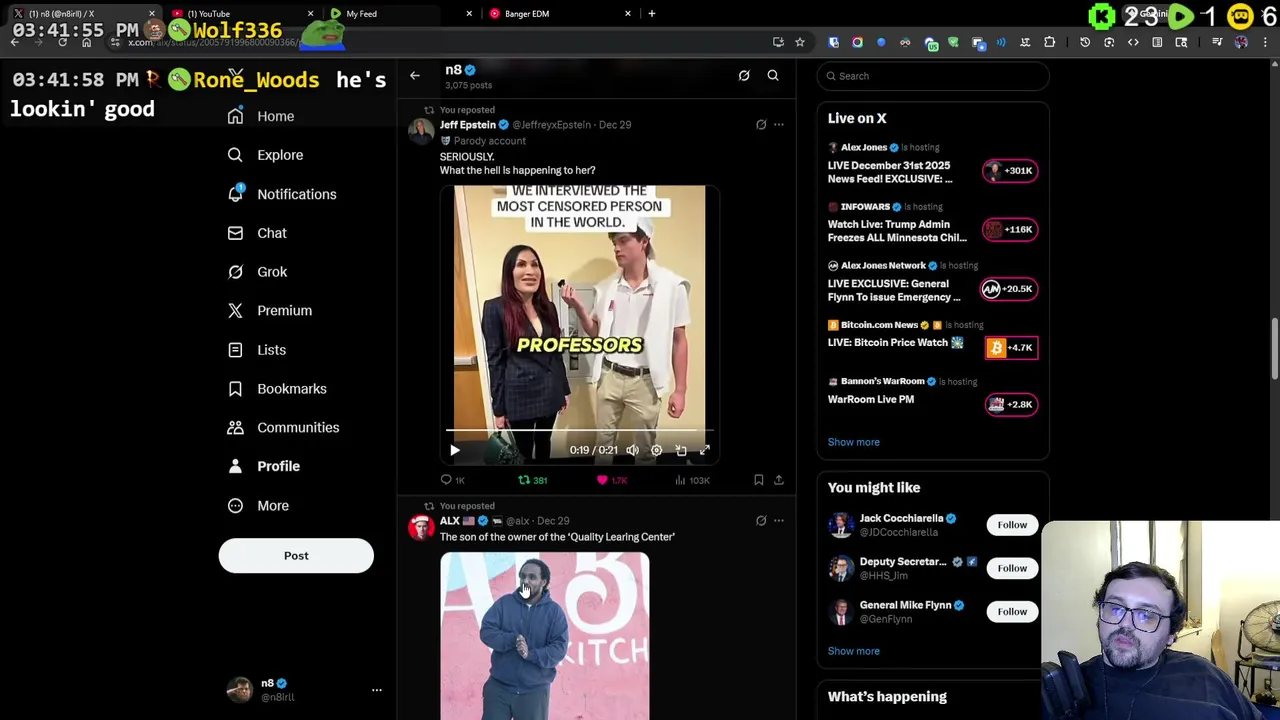Mute the video using volume icon
The height and width of the screenshot is (720, 1280).
click(x=632, y=451)
